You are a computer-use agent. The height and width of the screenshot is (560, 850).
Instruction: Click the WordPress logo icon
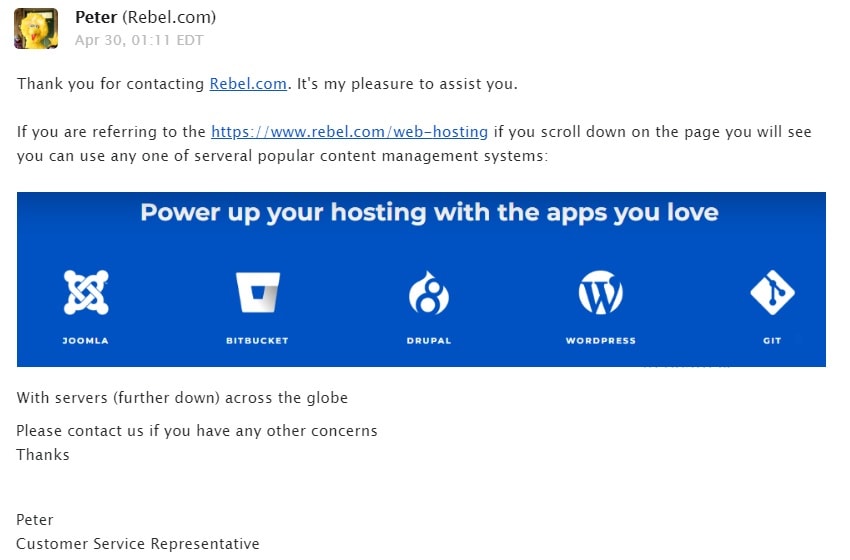(x=601, y=292)
